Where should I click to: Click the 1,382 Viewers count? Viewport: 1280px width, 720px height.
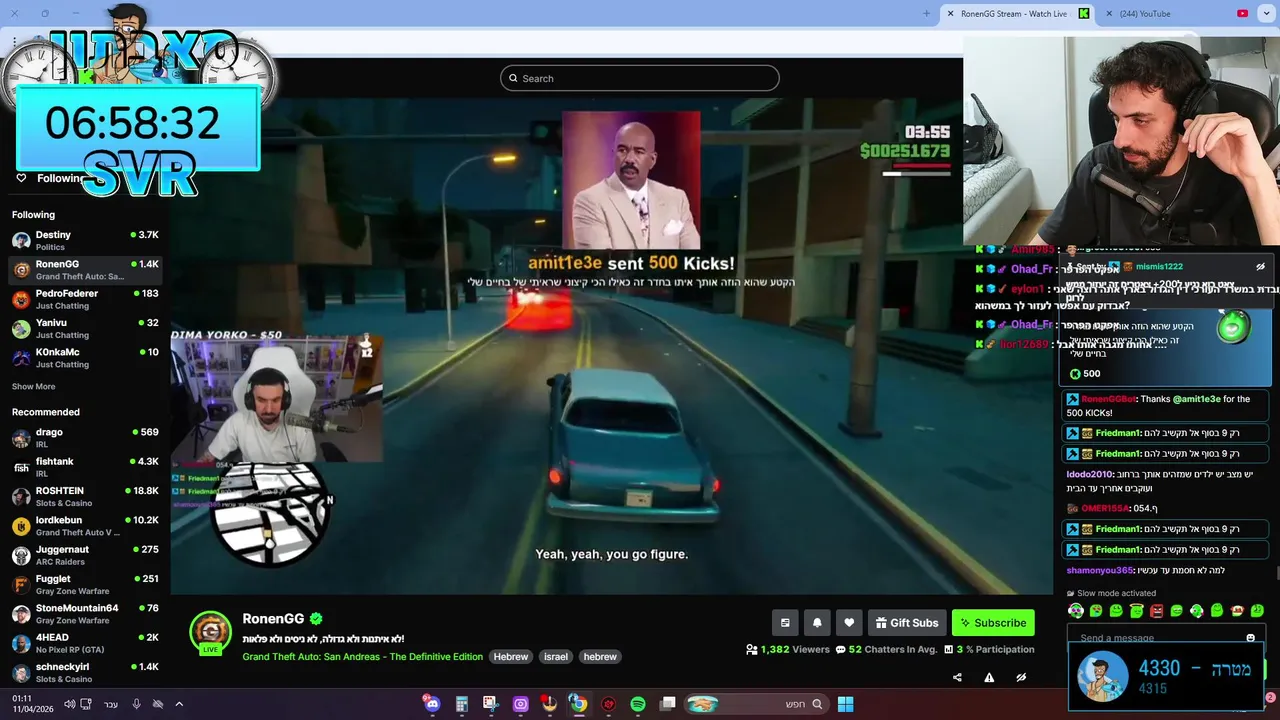click(788, 649)
